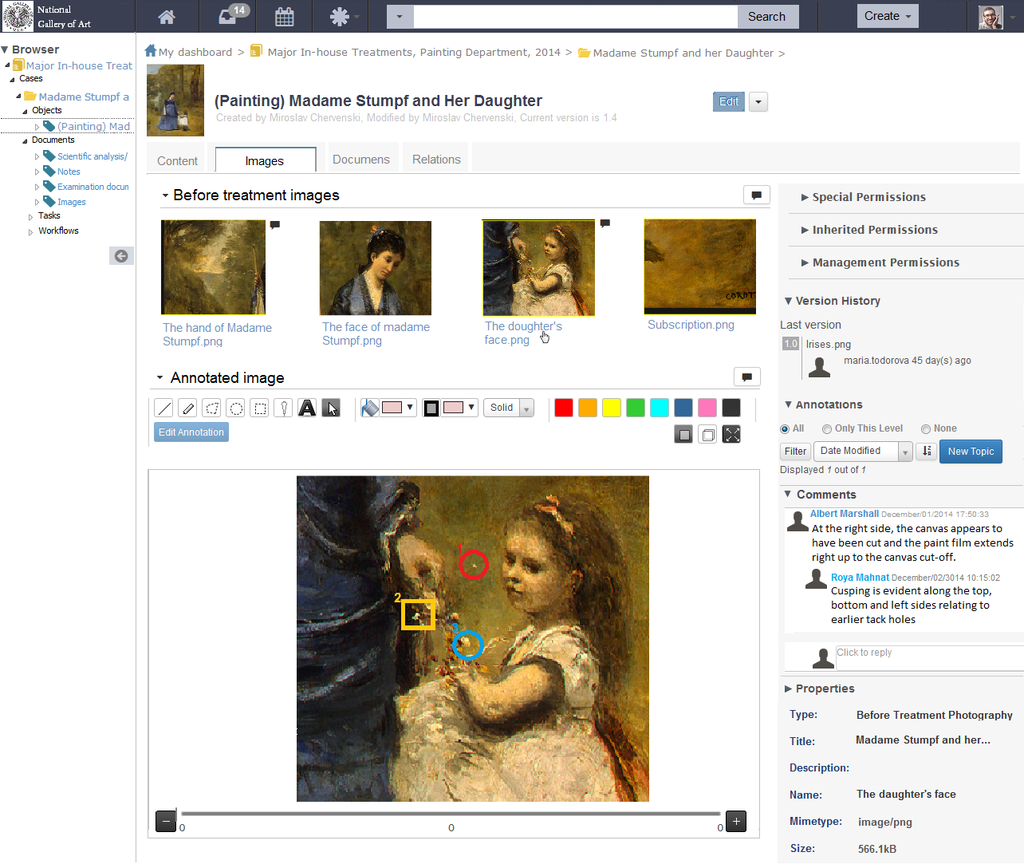Screen dimensions: 1024x864
Task: Select the pin marker tool
Action: pos(283,409)
